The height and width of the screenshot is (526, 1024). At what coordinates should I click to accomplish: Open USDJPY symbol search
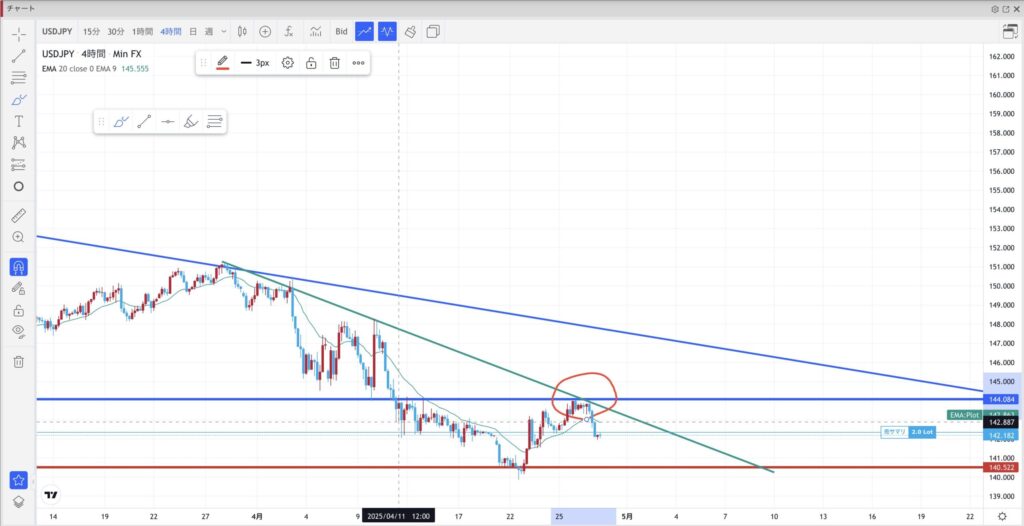click(57, 31)
